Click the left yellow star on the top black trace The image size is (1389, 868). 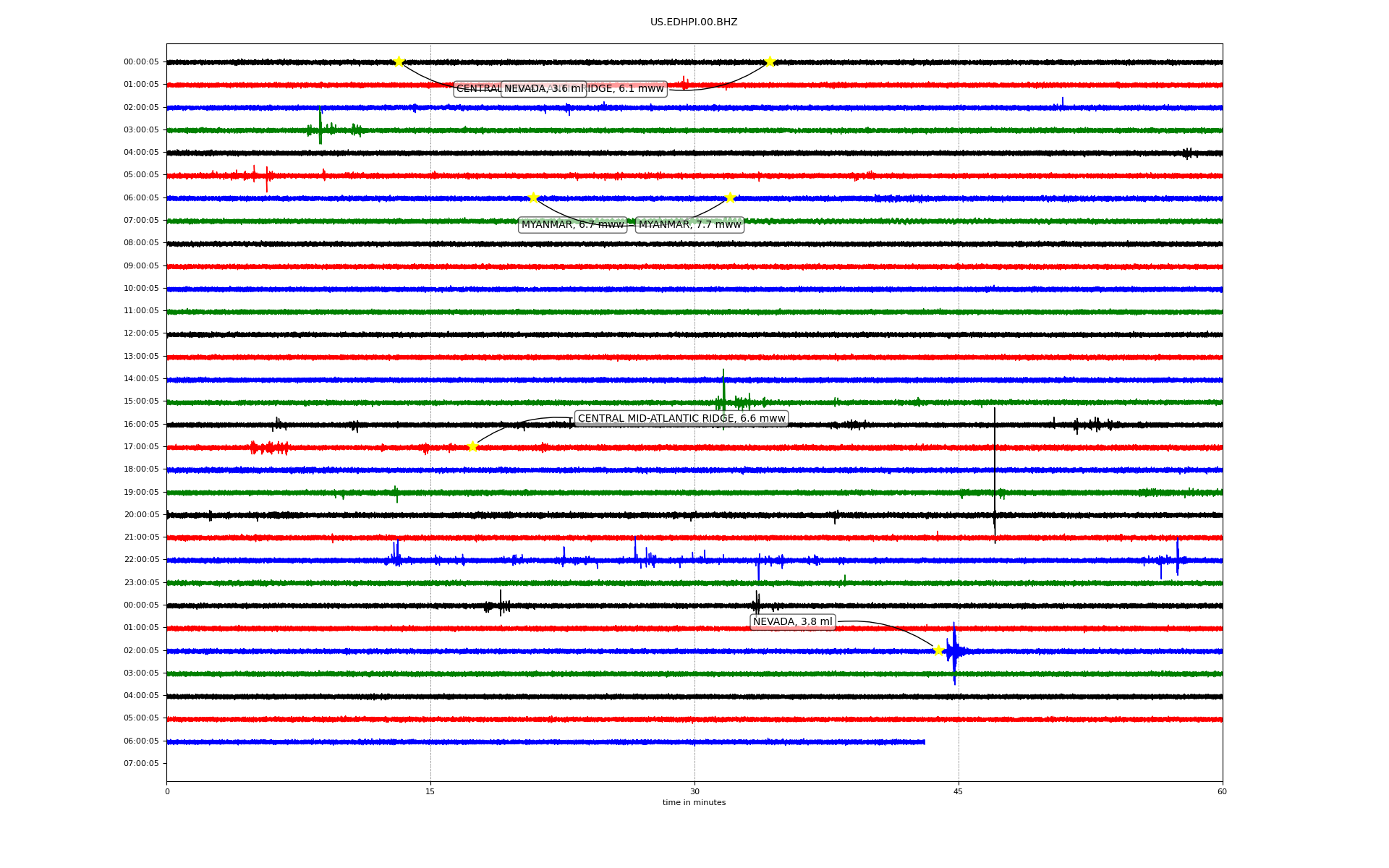[399, 61]
